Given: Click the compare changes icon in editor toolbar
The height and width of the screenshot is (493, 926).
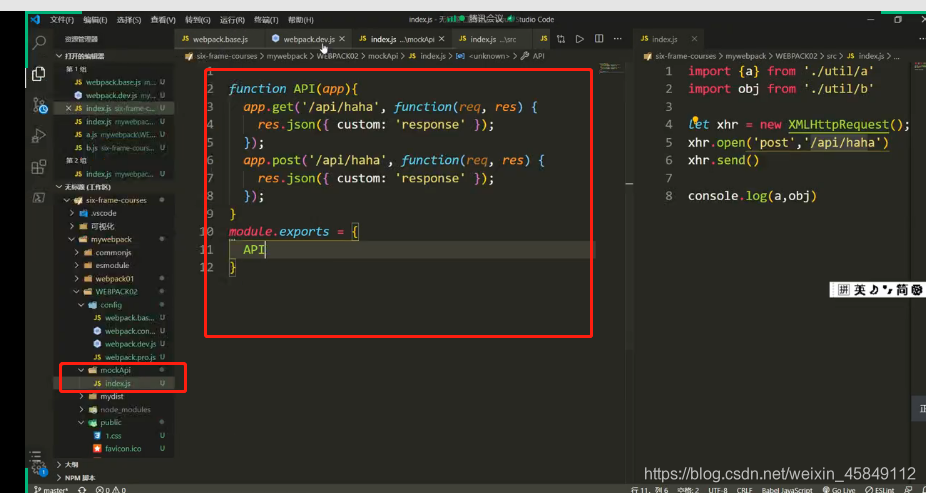Looking at the screenshot, I should click(561, 39).
